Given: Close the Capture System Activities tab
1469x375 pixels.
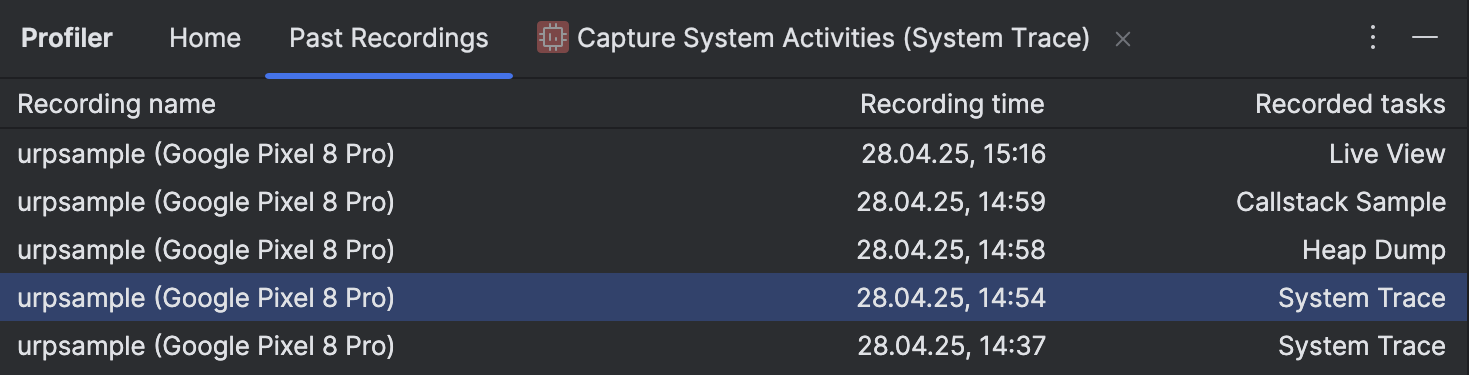Looking at the screenshot, I should (x=1123, y=39).
